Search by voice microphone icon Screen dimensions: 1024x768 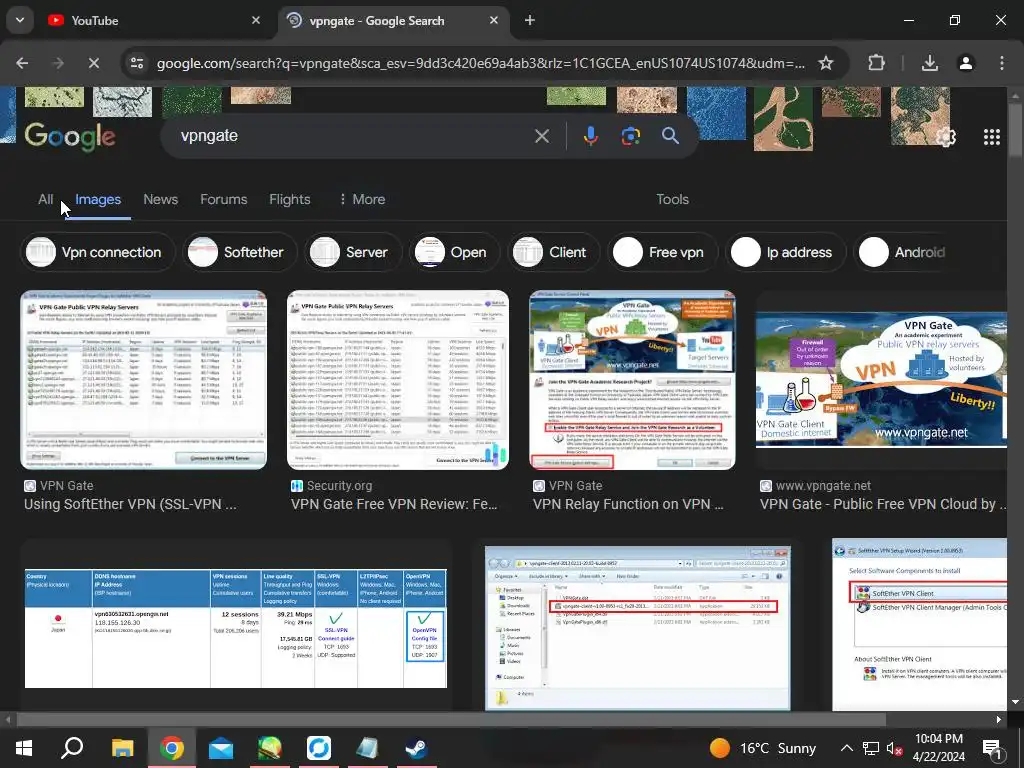coord(590,136)
